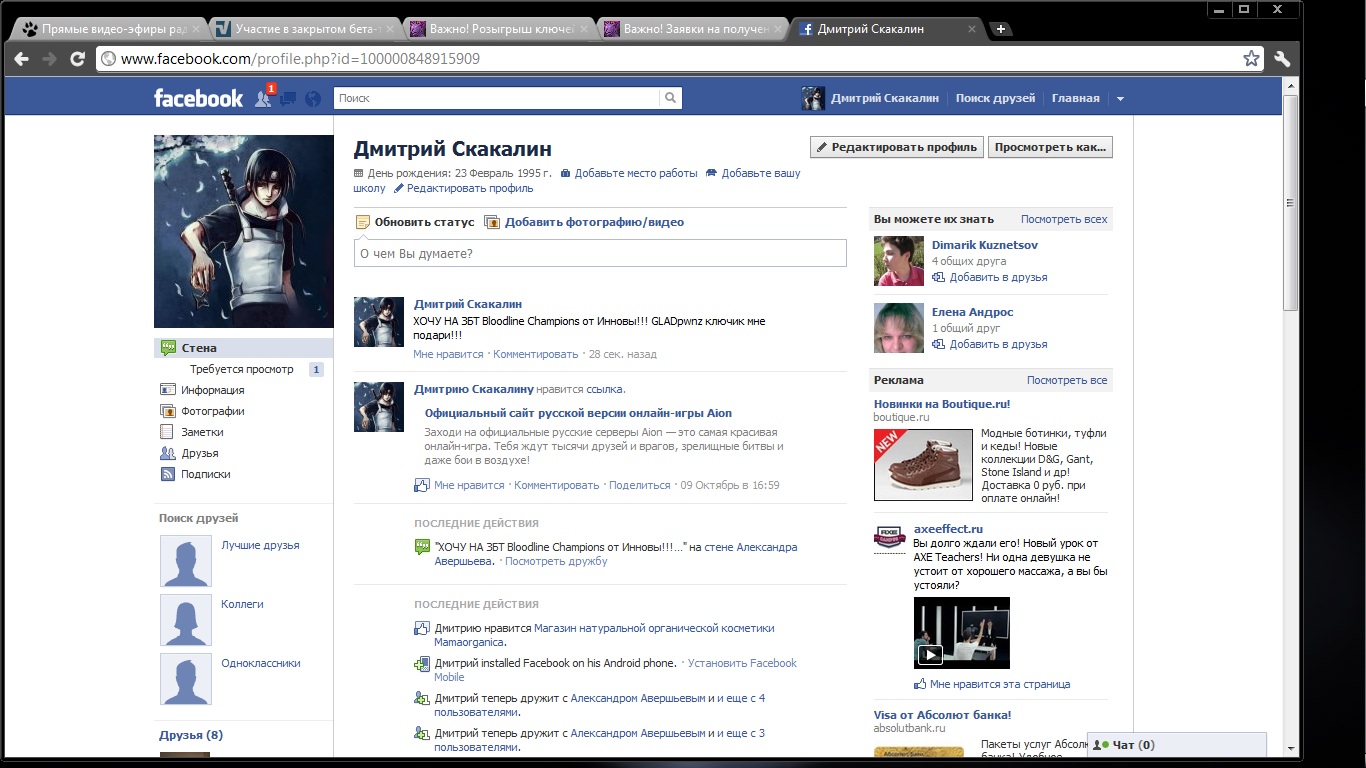Image resolution: width=1366 pixels, height=768 pixels.
Task: Open friend requests icon with red badge
Action: click(263, 98)
